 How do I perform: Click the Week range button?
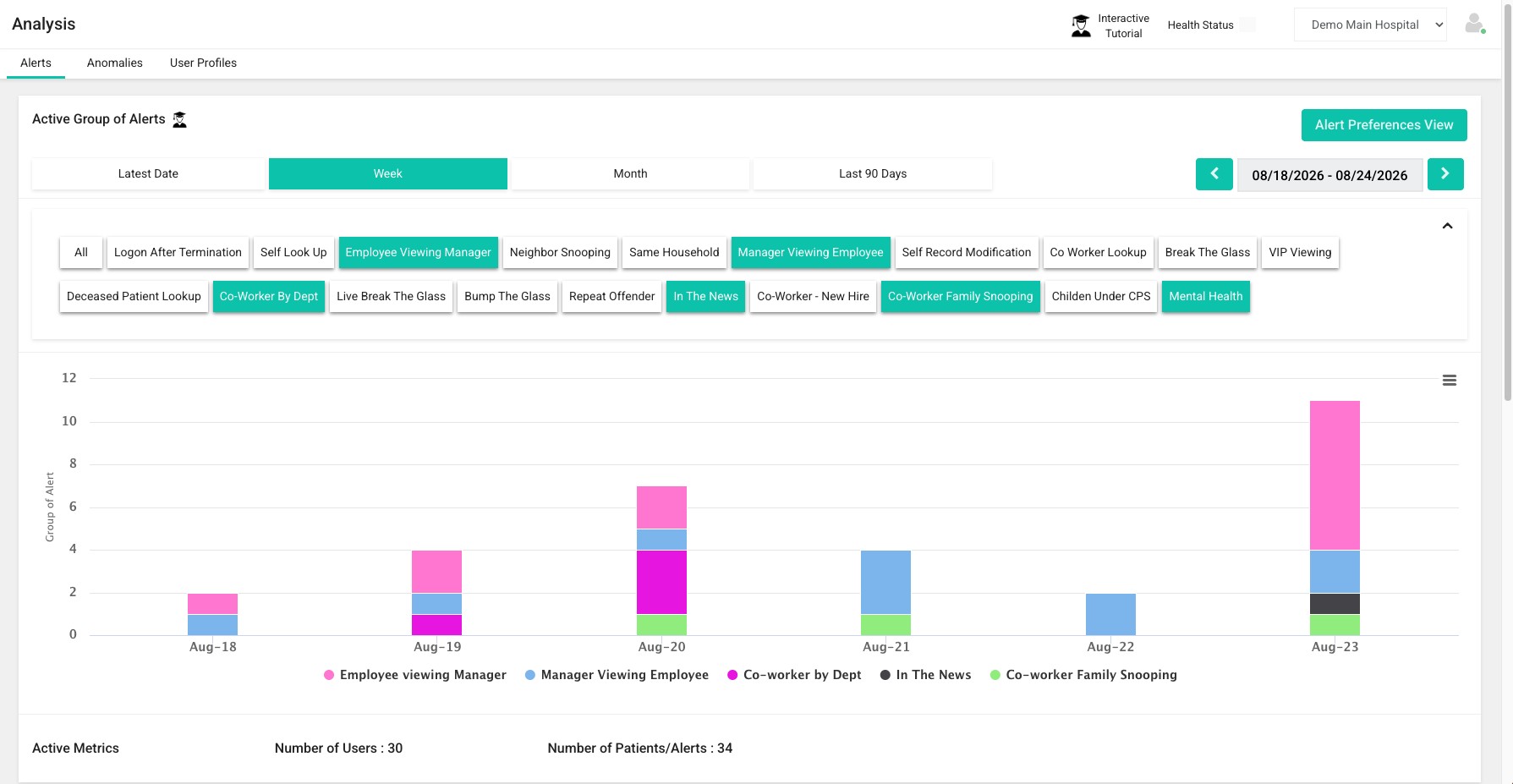click(x=388, y=173)
